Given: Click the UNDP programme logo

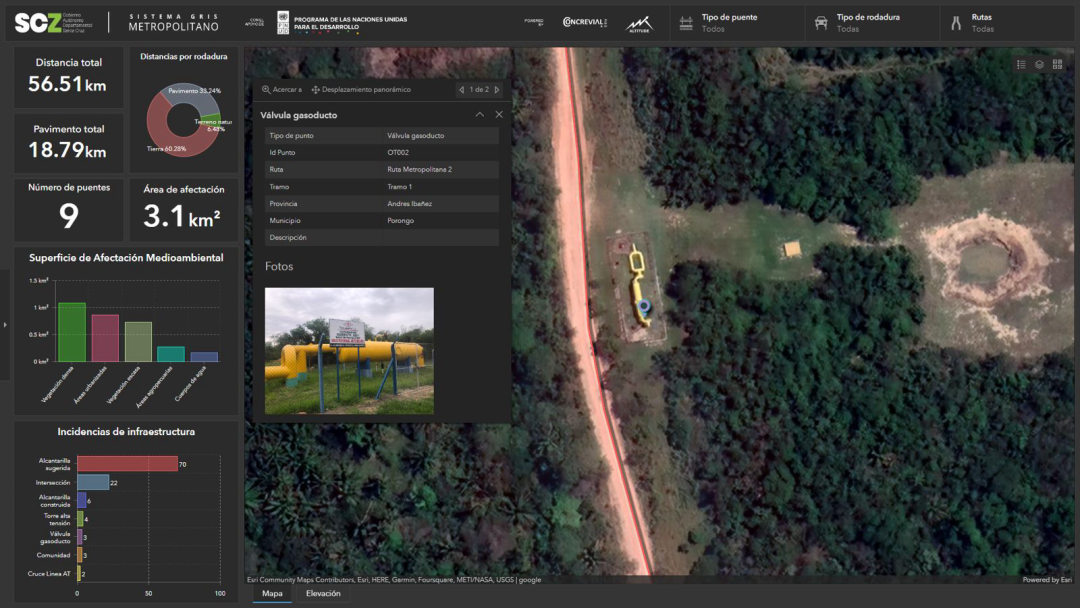Looking at the screenshot, I should point(342,23).
